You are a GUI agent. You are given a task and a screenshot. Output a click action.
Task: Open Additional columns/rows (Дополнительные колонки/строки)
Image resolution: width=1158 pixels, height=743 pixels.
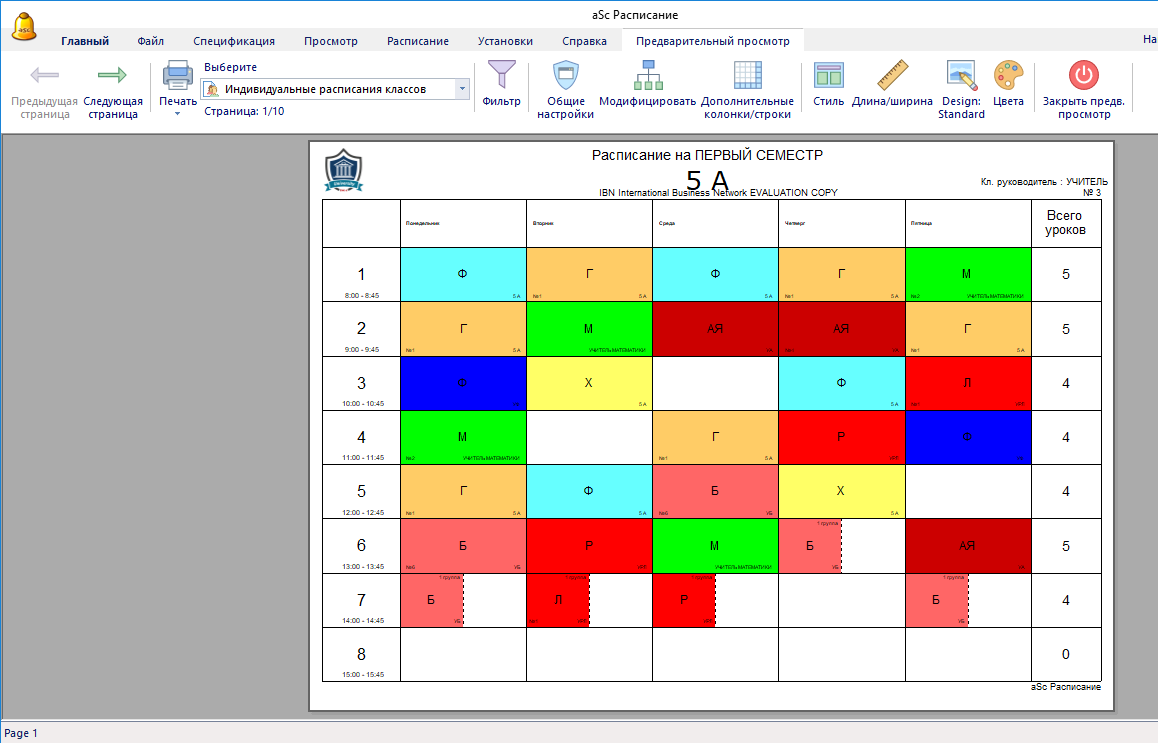tap(747, 76)
